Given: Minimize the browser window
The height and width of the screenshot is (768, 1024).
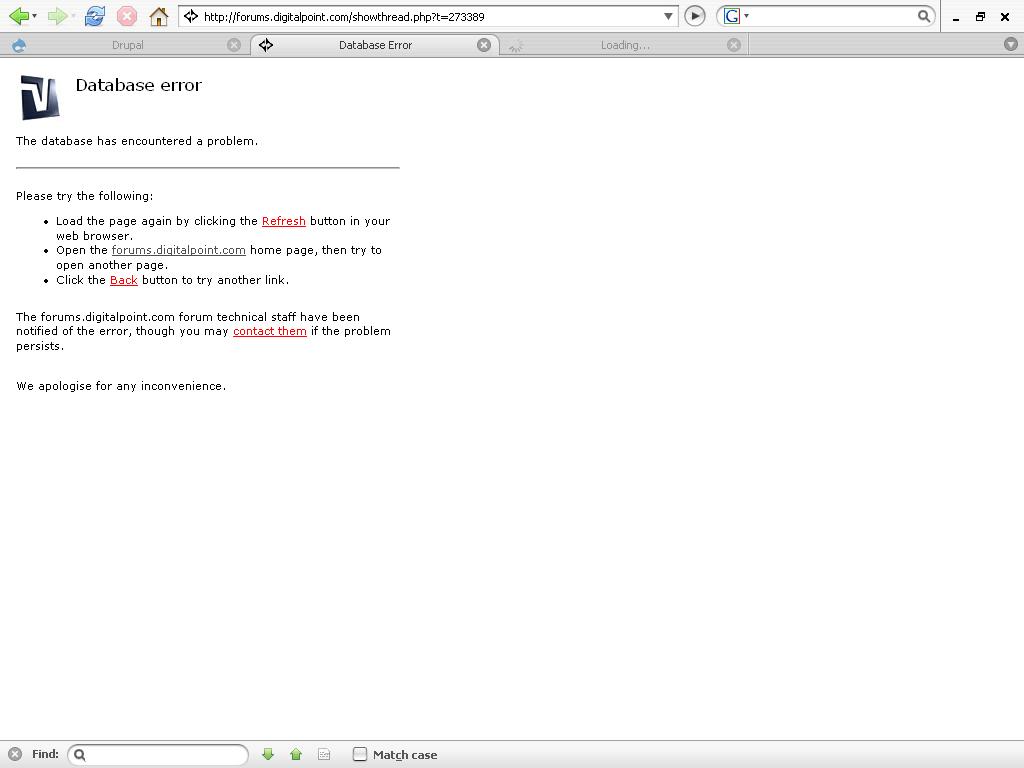Looking at the screenshot, I should (956, 18).
